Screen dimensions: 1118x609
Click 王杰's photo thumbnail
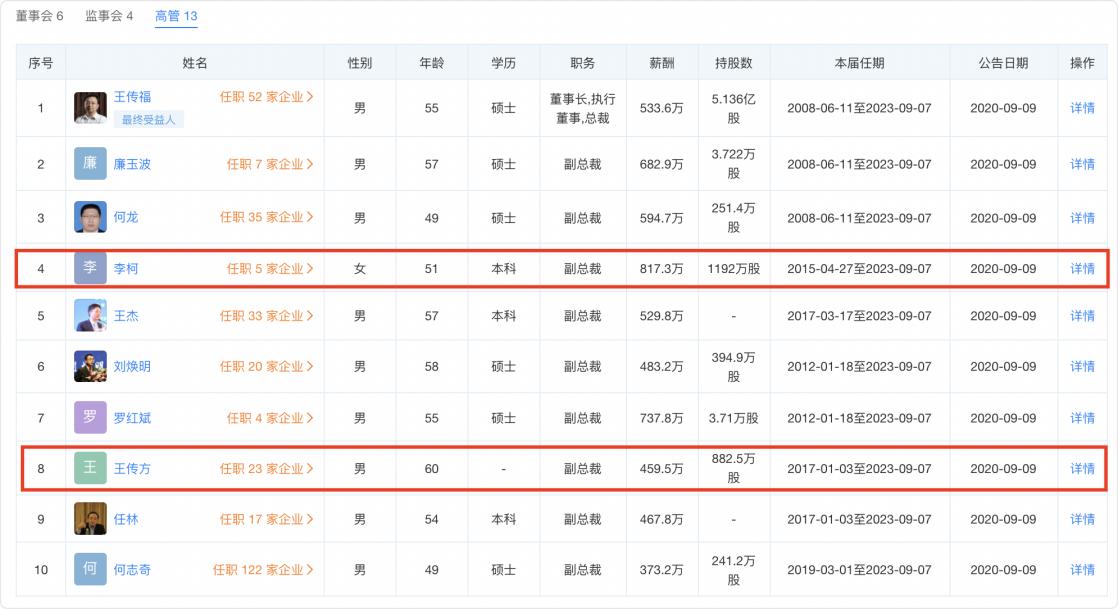(x=91, y=317)
